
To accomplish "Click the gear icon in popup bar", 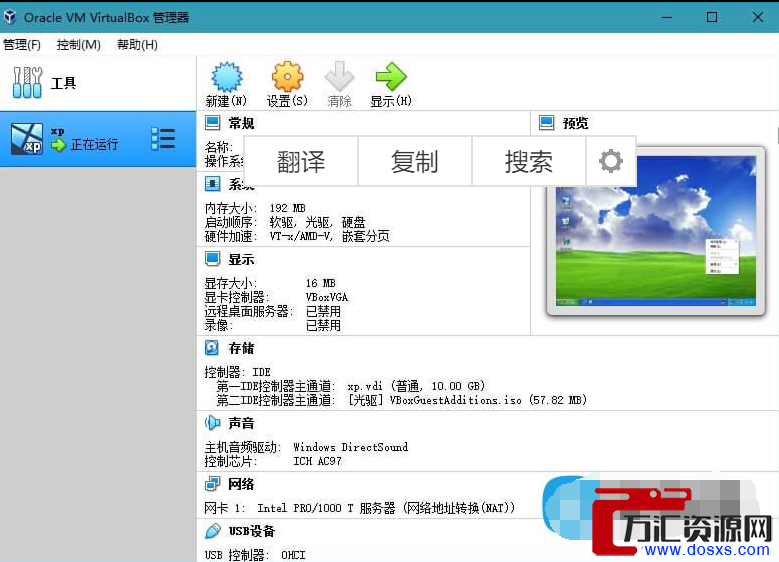I will 611,161.
